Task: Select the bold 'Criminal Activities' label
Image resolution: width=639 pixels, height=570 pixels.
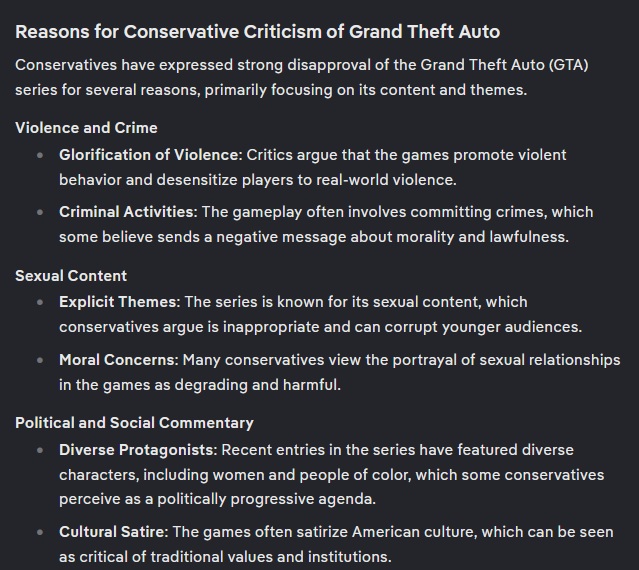Action: tap(128, 212)
